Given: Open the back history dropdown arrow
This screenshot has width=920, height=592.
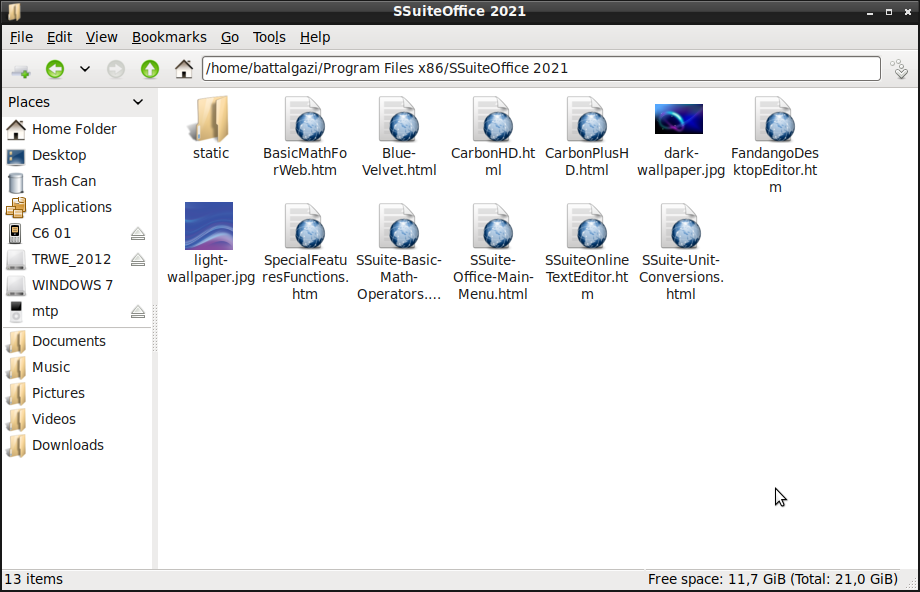Looking at the screenshot, I should (84, 69).
